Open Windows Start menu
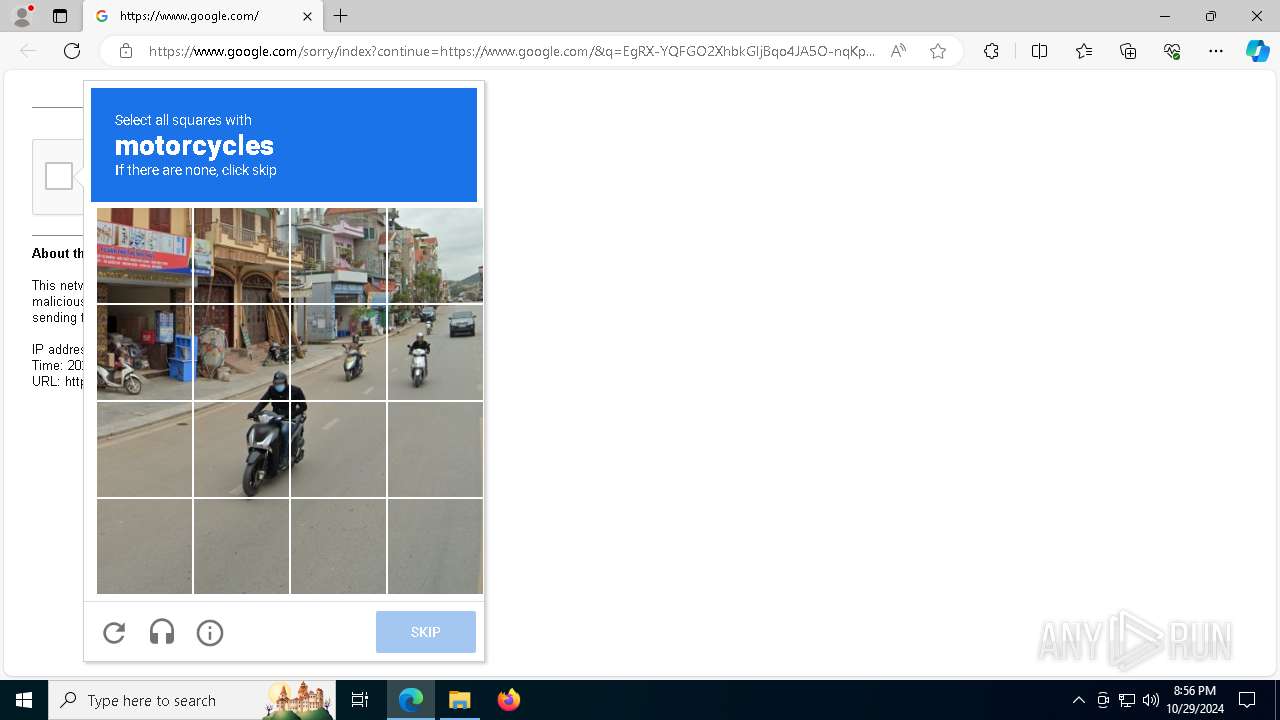 click(24, 700)
